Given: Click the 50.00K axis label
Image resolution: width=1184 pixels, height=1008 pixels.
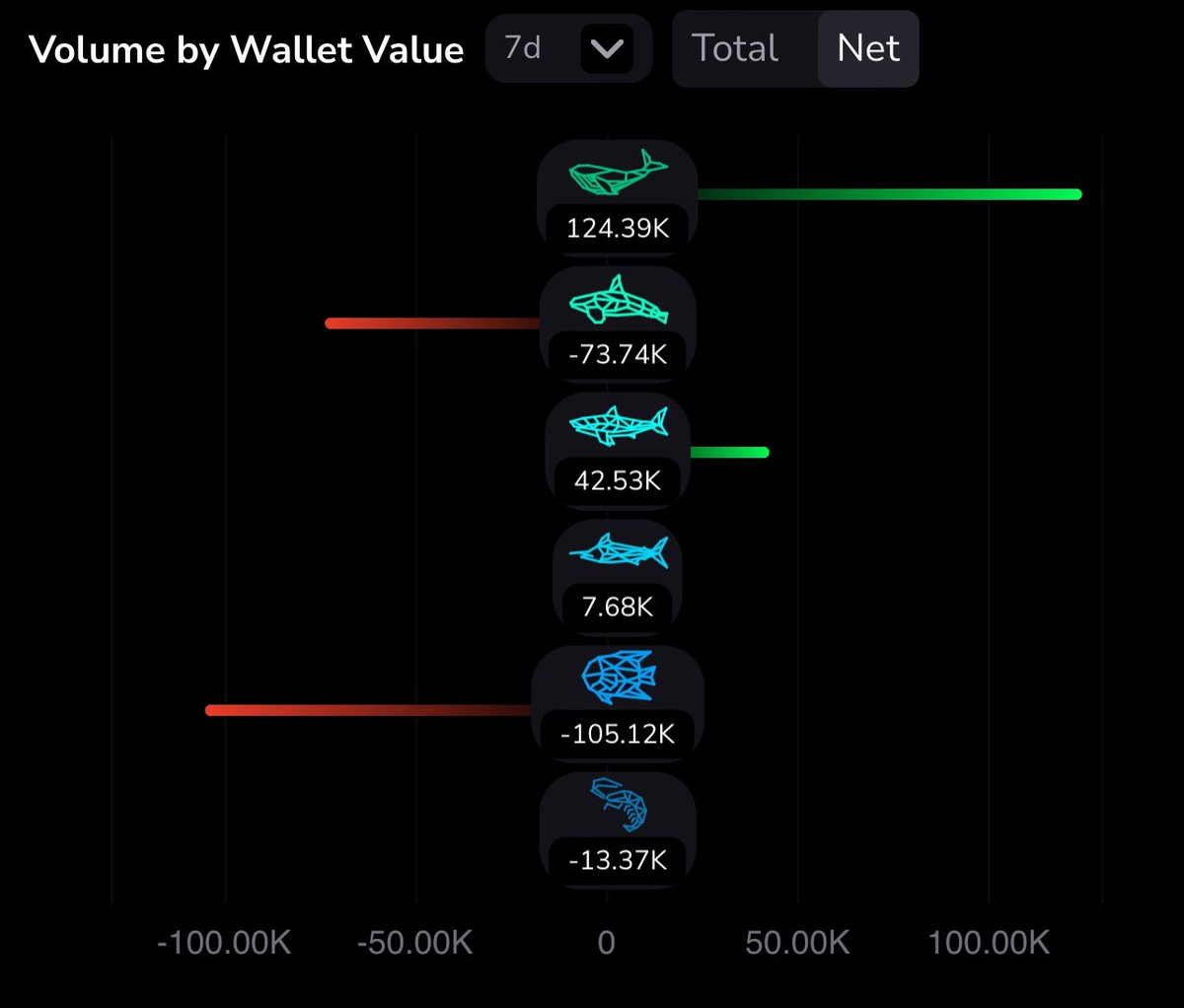Looking at the screenshot, I should point(797,943).
